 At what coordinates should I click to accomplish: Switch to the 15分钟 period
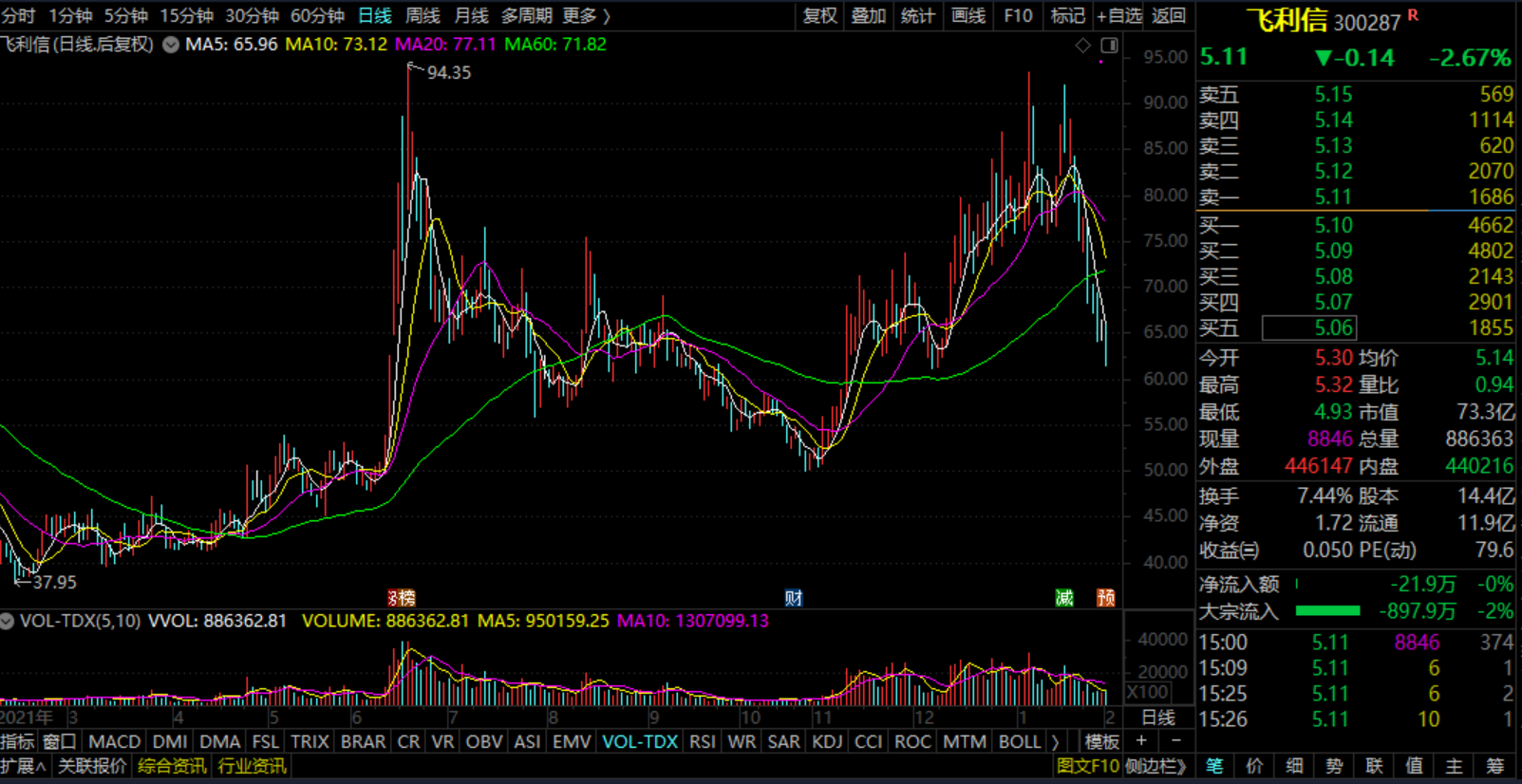coord(186,15)
